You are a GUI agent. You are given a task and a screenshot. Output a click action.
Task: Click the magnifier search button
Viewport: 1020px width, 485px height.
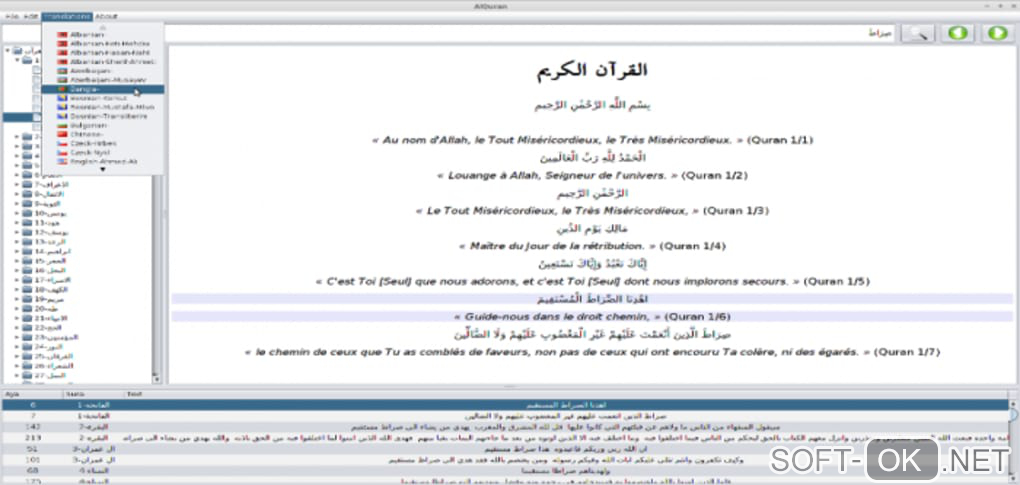pos(918,34)
